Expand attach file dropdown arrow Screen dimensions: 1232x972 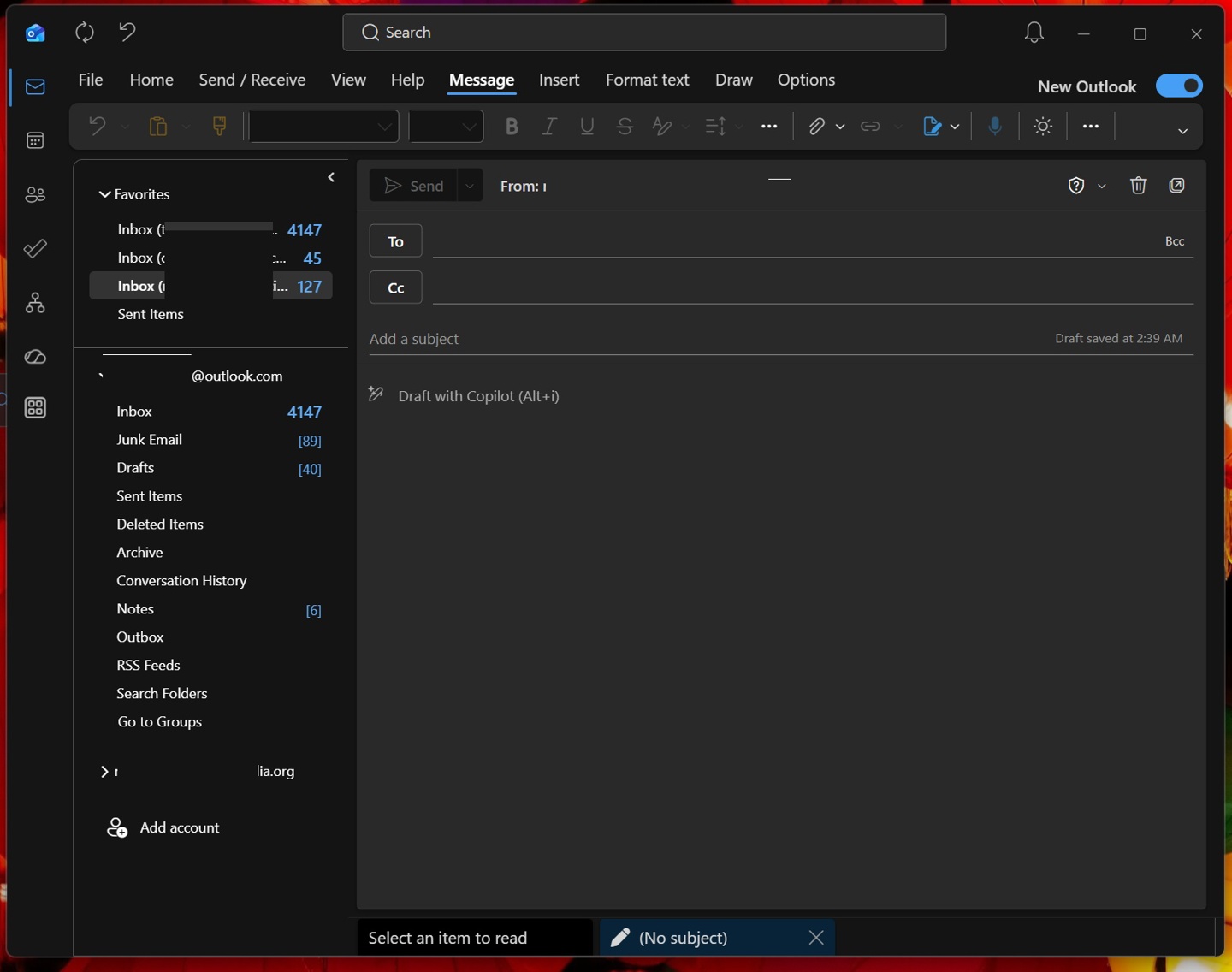pos(840,127)
